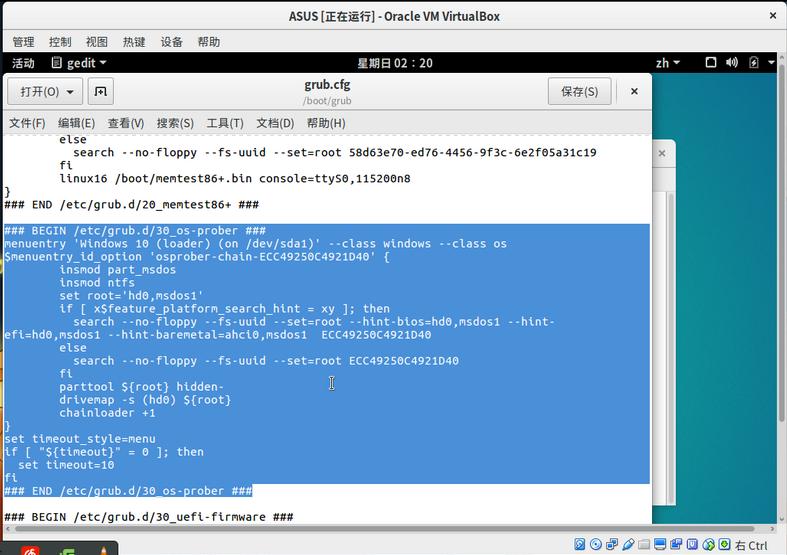This screenshot has height=555, width=787.
Task: Click the keyboard capture green arrow icon
Action: point(724,544)
